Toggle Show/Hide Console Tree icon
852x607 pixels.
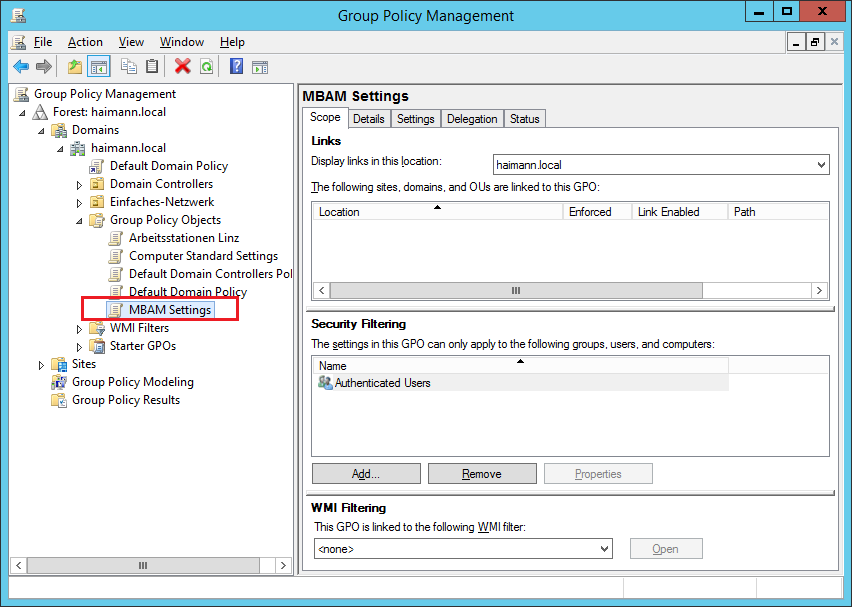(99, 67)
